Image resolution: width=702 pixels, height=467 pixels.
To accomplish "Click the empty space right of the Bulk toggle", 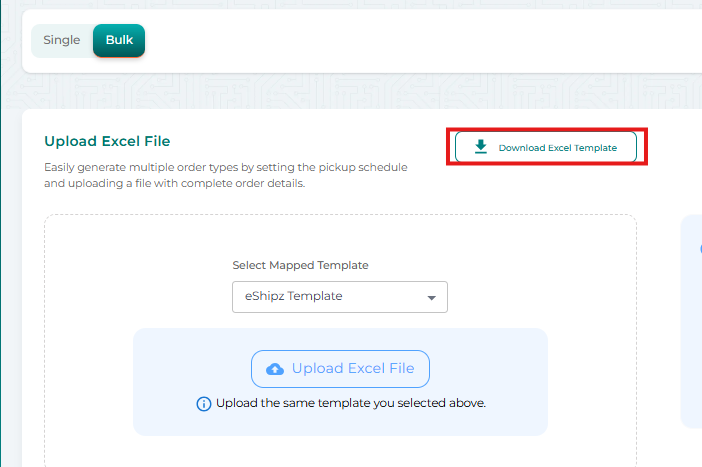I will (400, 40).
